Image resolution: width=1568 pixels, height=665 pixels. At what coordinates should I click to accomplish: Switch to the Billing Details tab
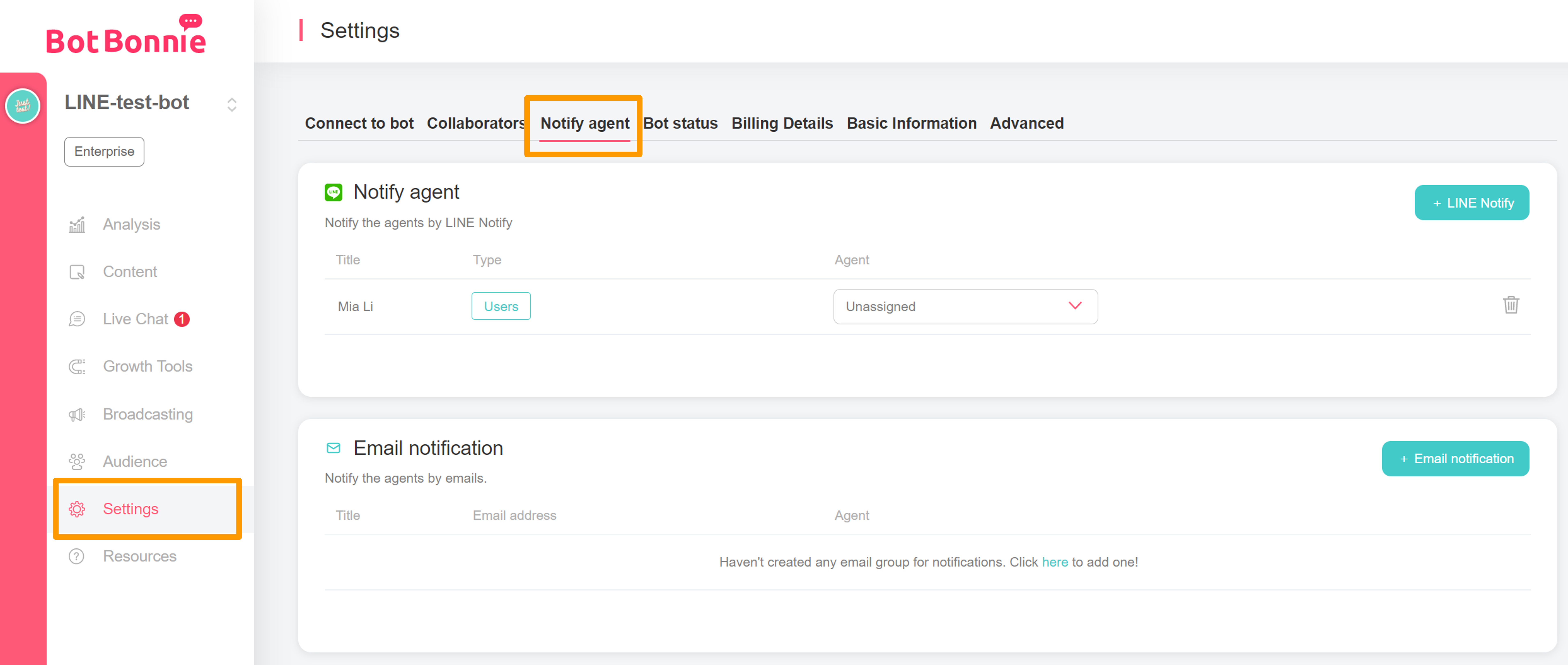point(782,124)
